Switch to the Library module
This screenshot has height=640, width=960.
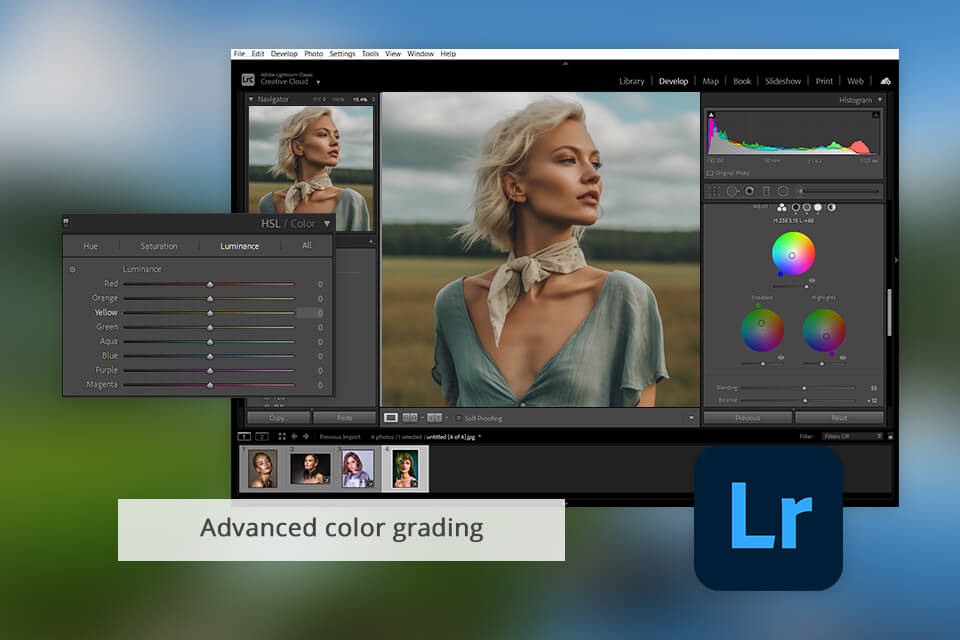click(631, 81)
